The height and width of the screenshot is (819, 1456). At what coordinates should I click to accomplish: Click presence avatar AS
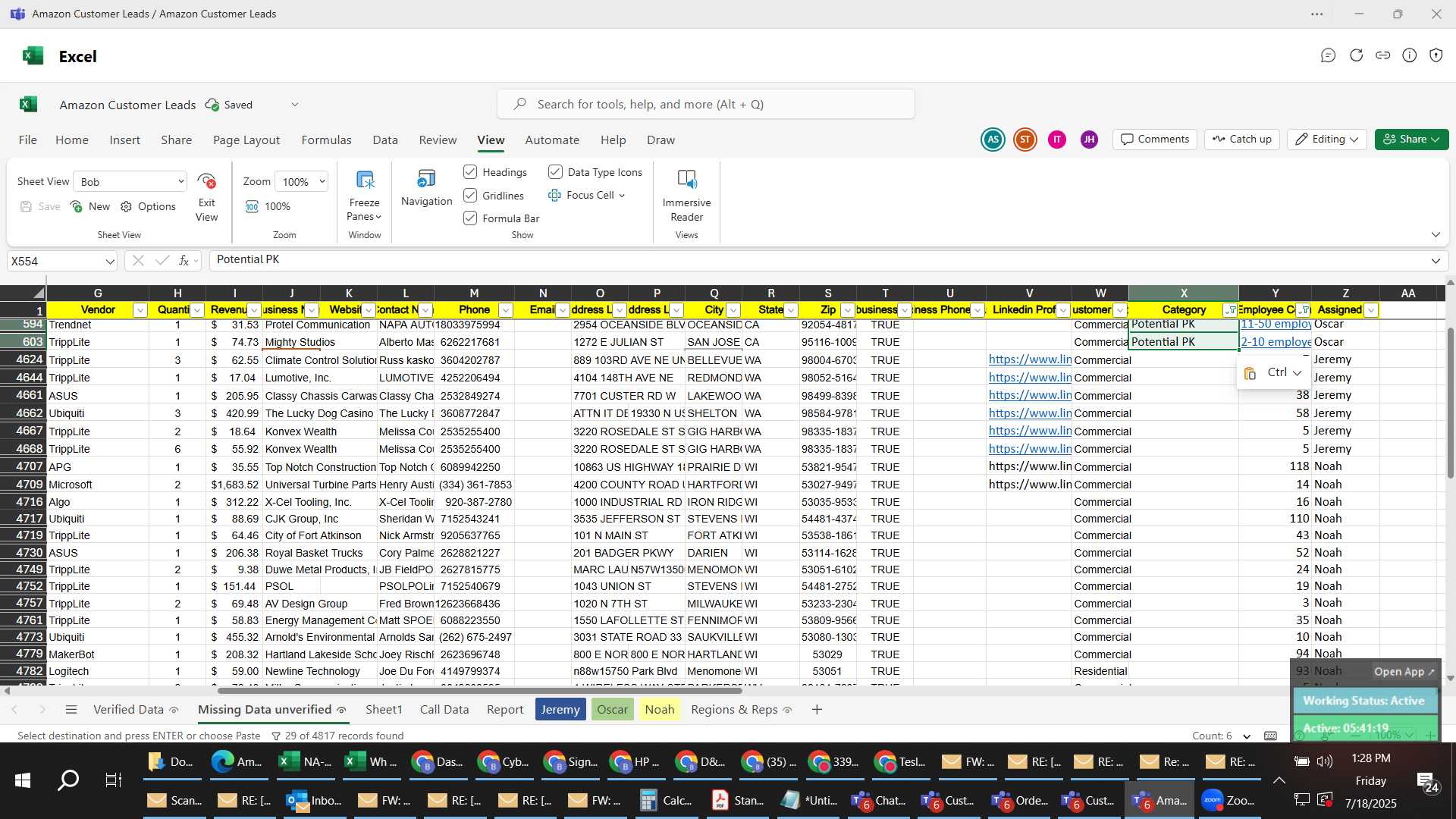coord(993,140)
